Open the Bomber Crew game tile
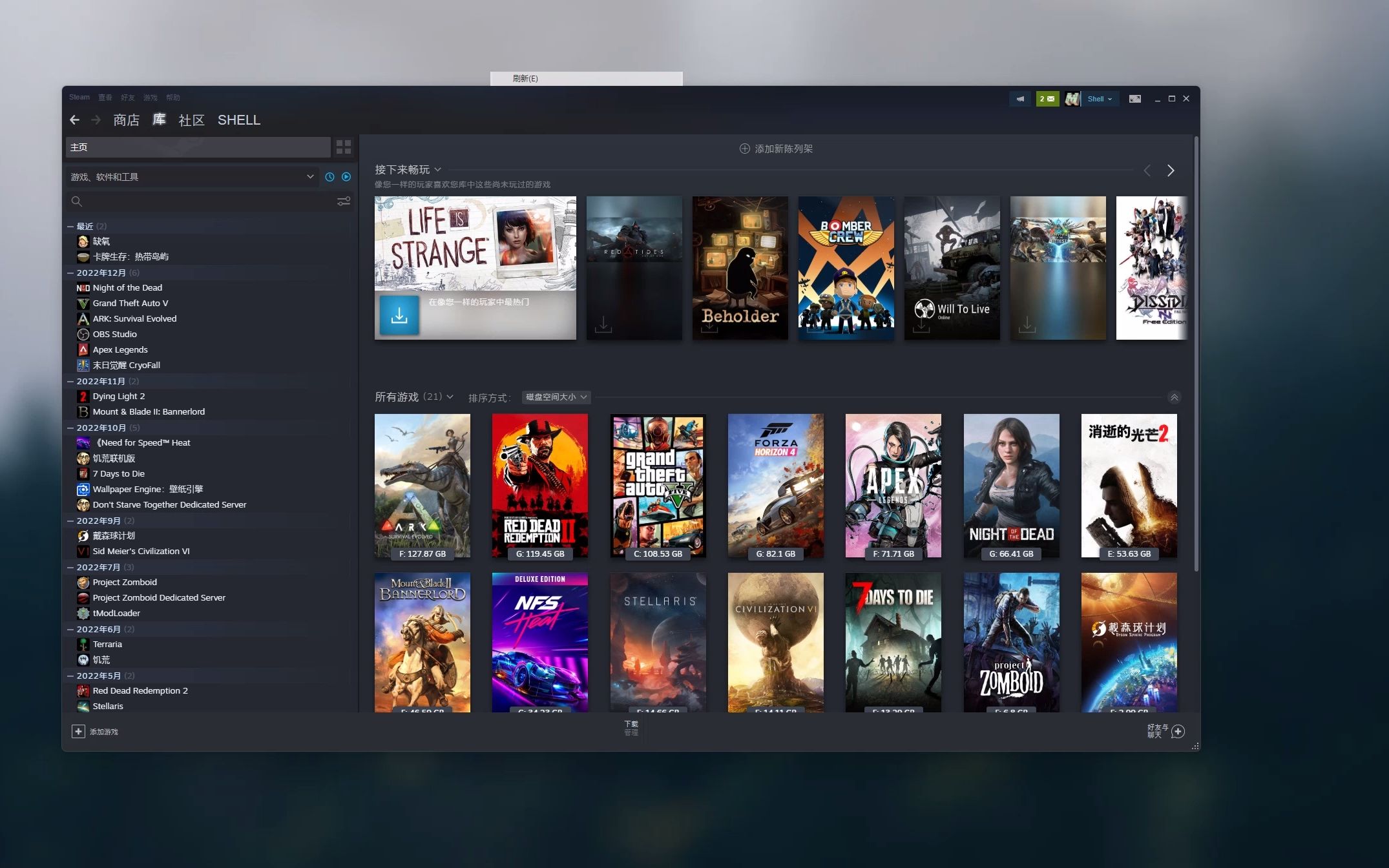The width and height of the screenshot is (1389, 868). tap(846, 268)
